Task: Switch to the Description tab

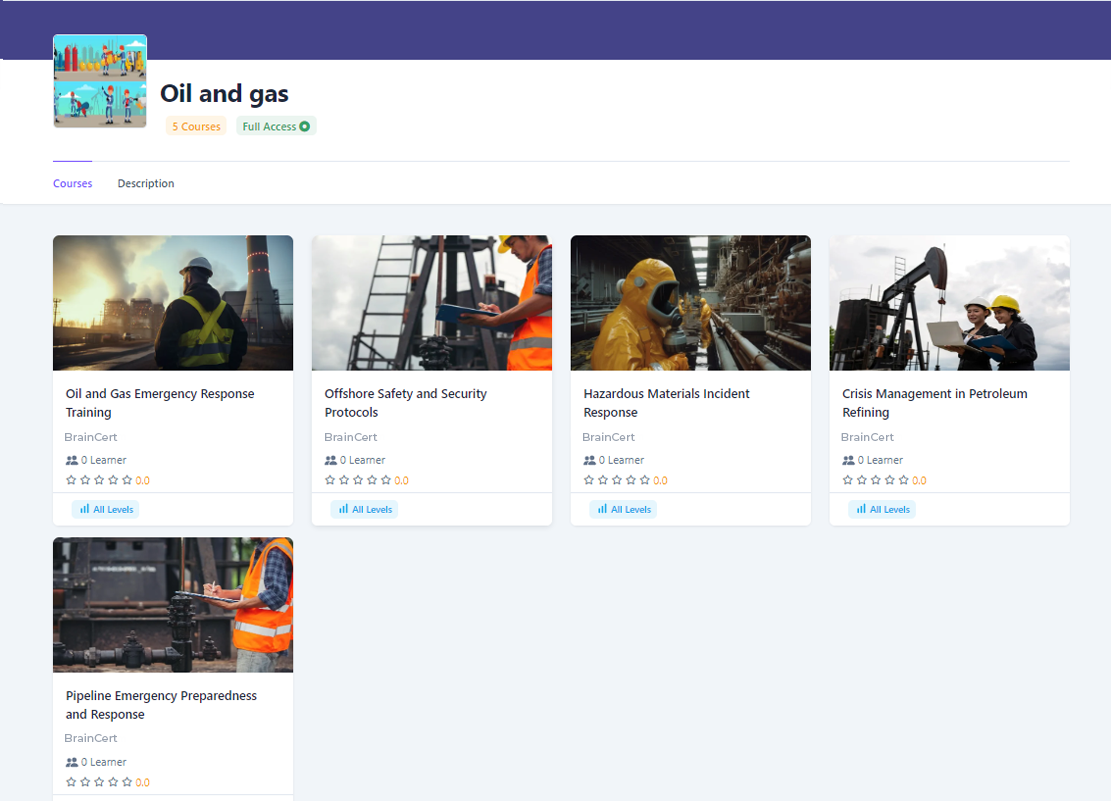Action: click(146, 184)
